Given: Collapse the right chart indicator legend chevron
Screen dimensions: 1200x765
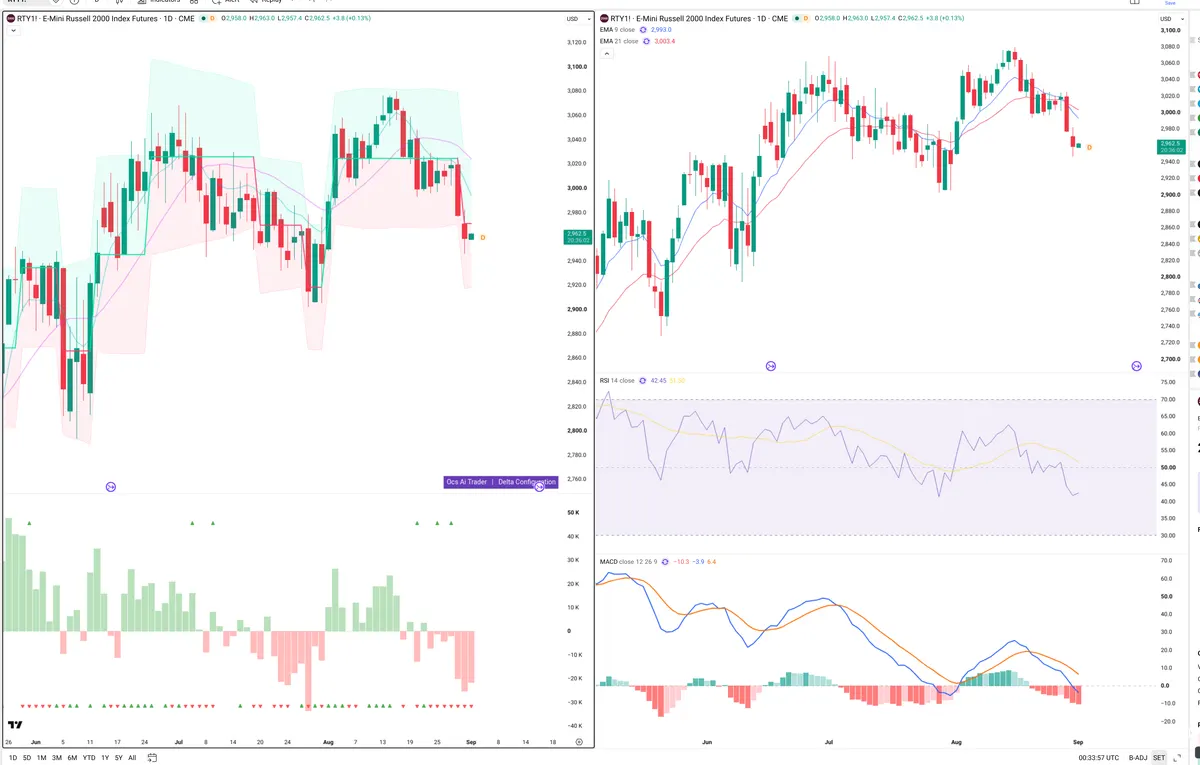Looking at the screenshot, I should pyautogui.click(x=605, y=52).
